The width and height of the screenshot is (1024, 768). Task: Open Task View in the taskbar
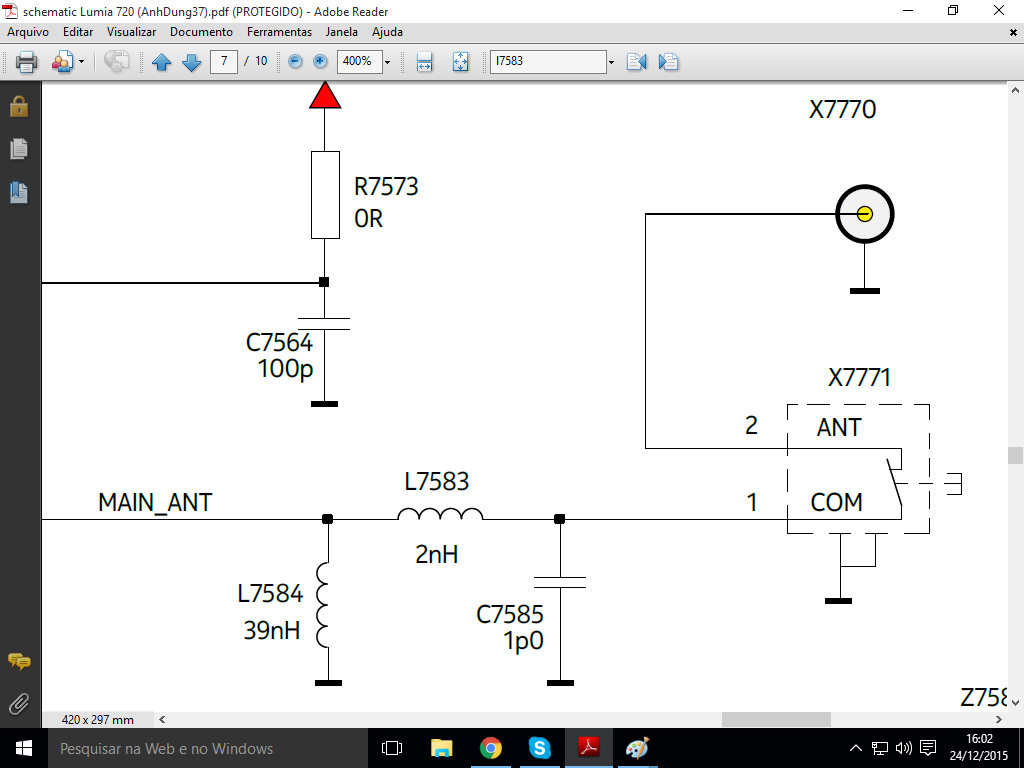coord(392,748)
